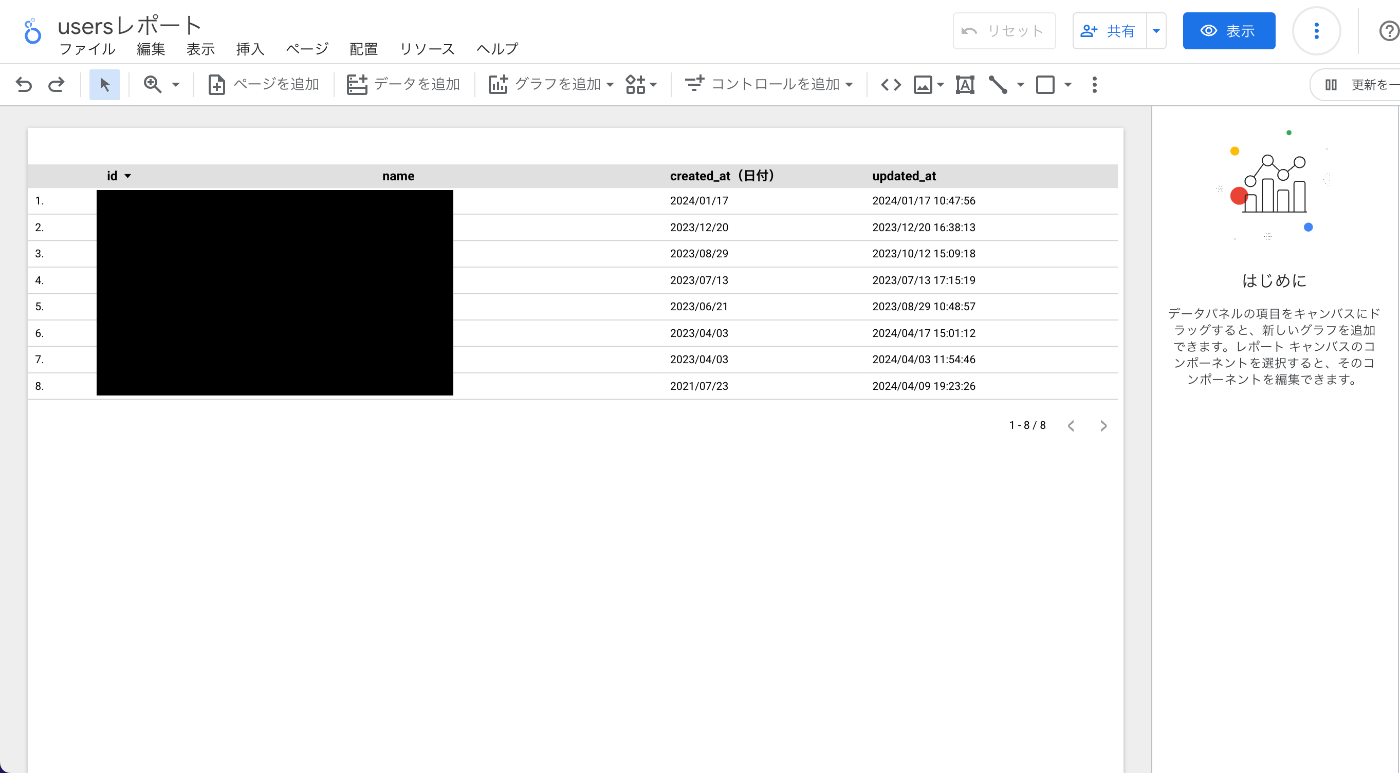The height and width of the screenshot is (773, 1400).
Task: Select created_at cell 2021/07/23
Action: (699, 386)
